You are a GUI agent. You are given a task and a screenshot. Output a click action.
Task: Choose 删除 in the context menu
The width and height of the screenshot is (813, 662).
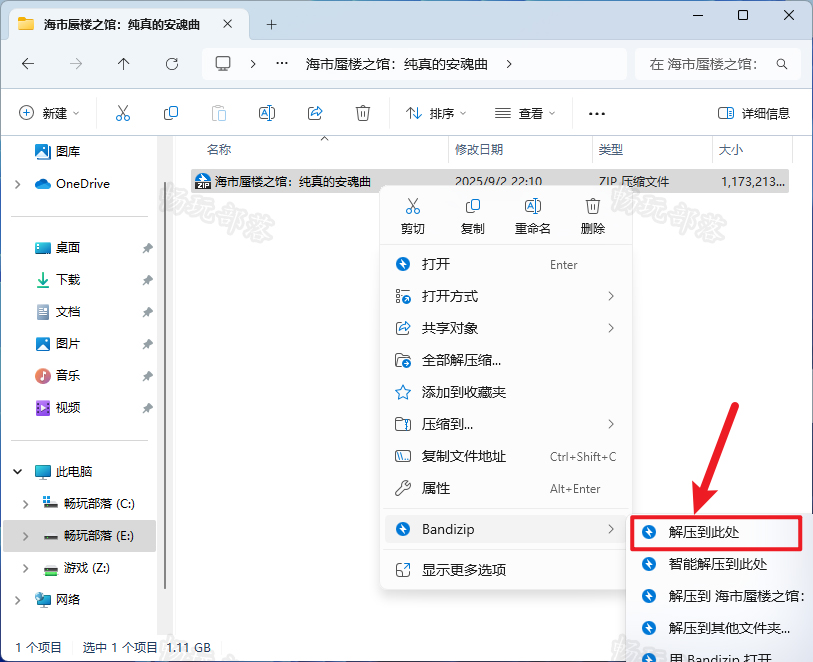[x=593, y=216]
